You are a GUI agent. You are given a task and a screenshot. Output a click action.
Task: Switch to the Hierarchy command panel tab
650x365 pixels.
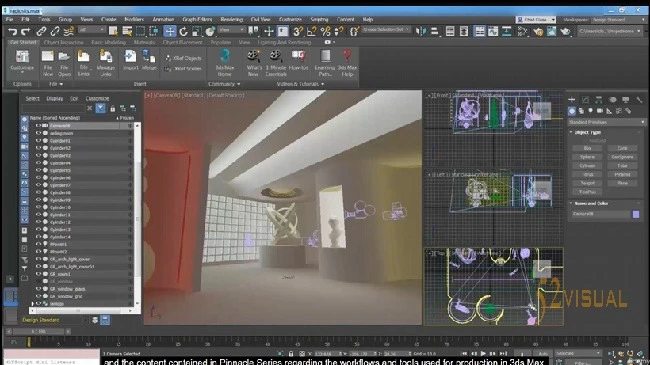click(599, 100)
